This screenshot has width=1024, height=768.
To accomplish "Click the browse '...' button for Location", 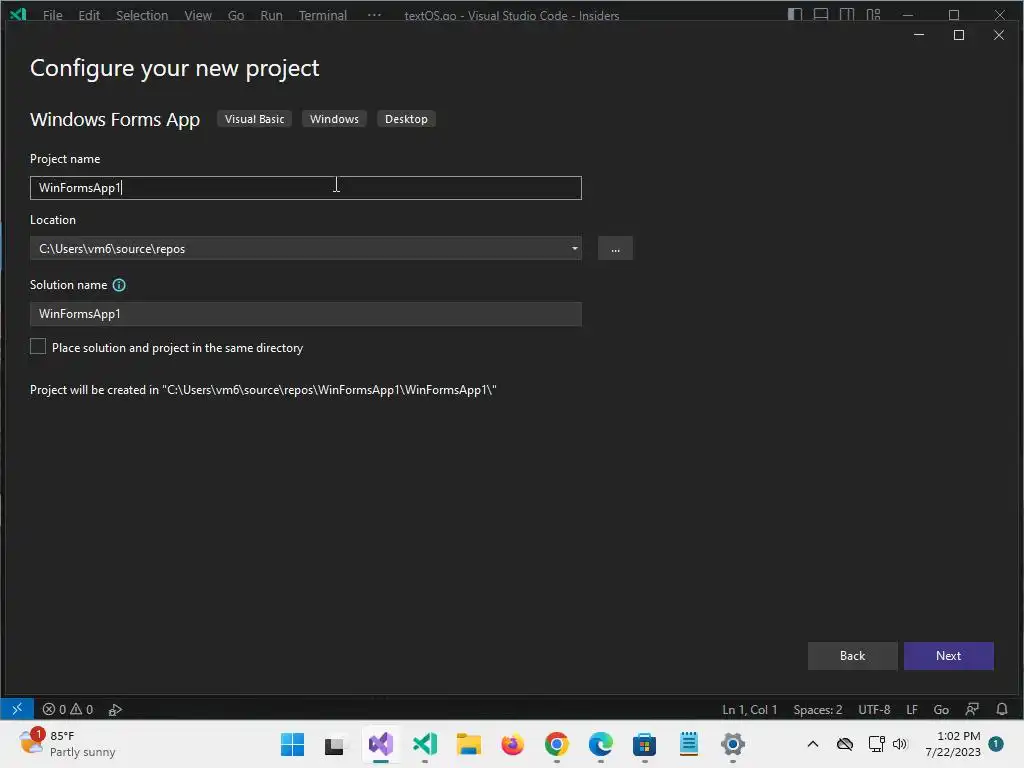I will pos(615,249).
